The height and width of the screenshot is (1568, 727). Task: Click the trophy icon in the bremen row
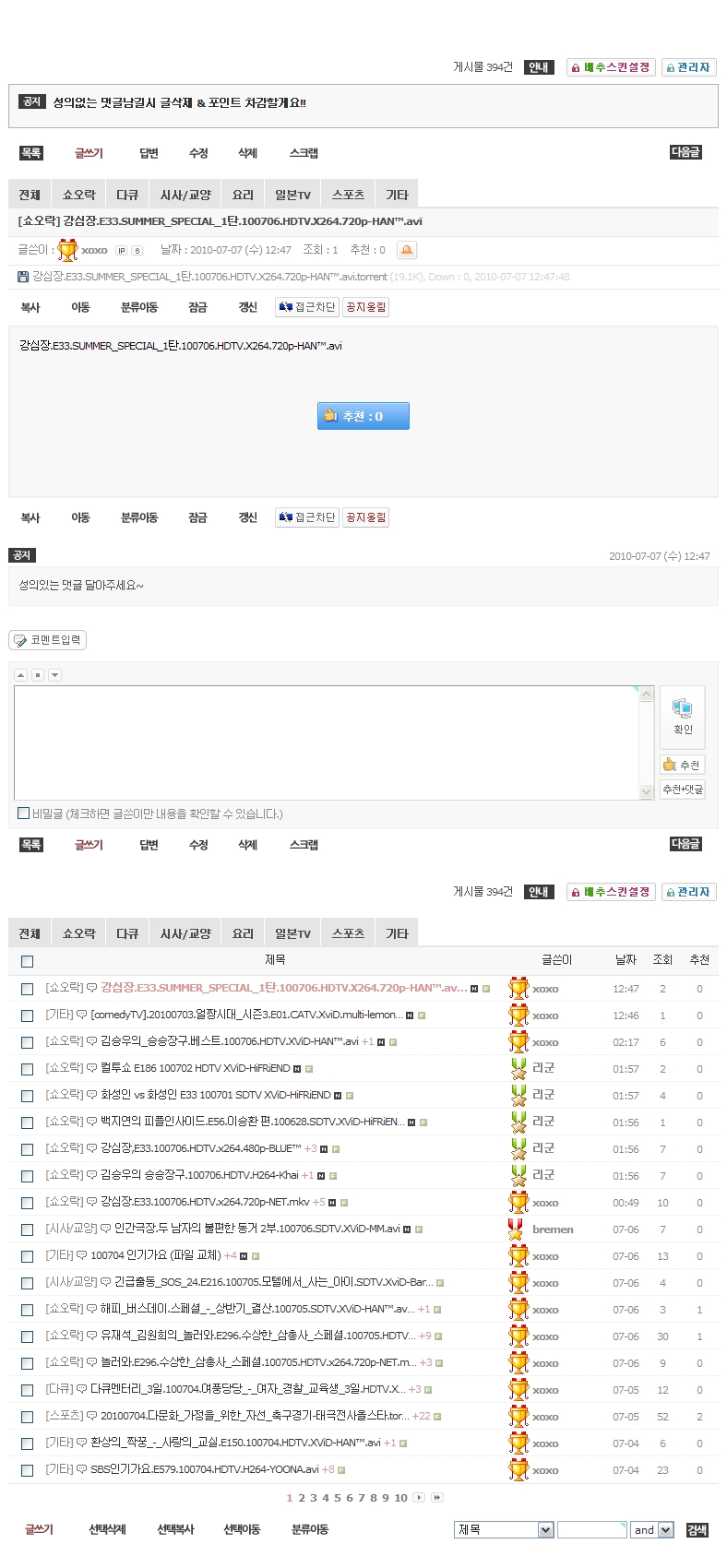tap(517, 1229)
